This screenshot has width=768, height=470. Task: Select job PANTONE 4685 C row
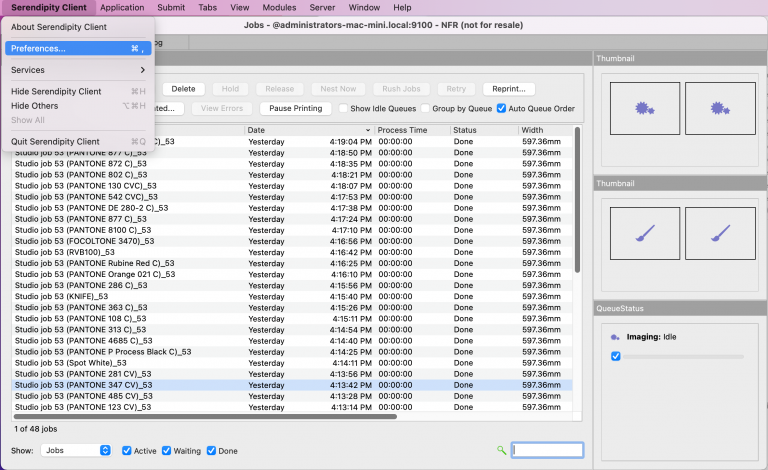[292, 341]
